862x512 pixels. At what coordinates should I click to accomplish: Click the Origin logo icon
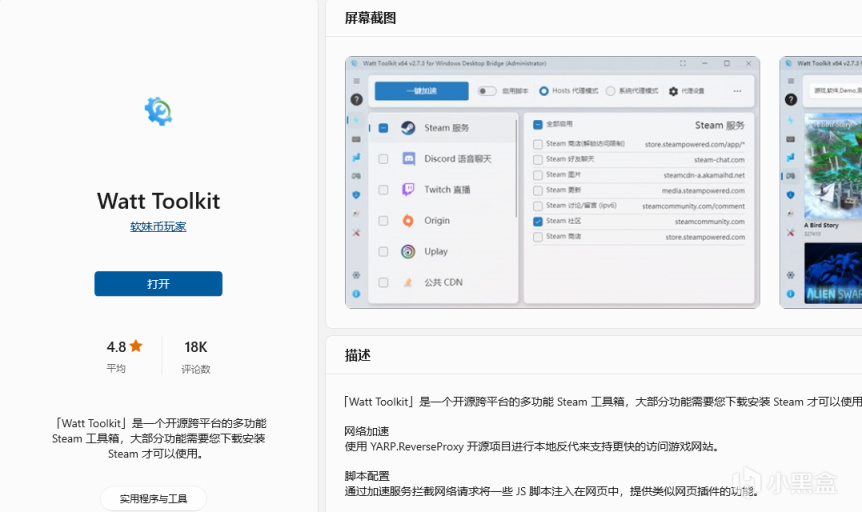[x=408, y=221]
